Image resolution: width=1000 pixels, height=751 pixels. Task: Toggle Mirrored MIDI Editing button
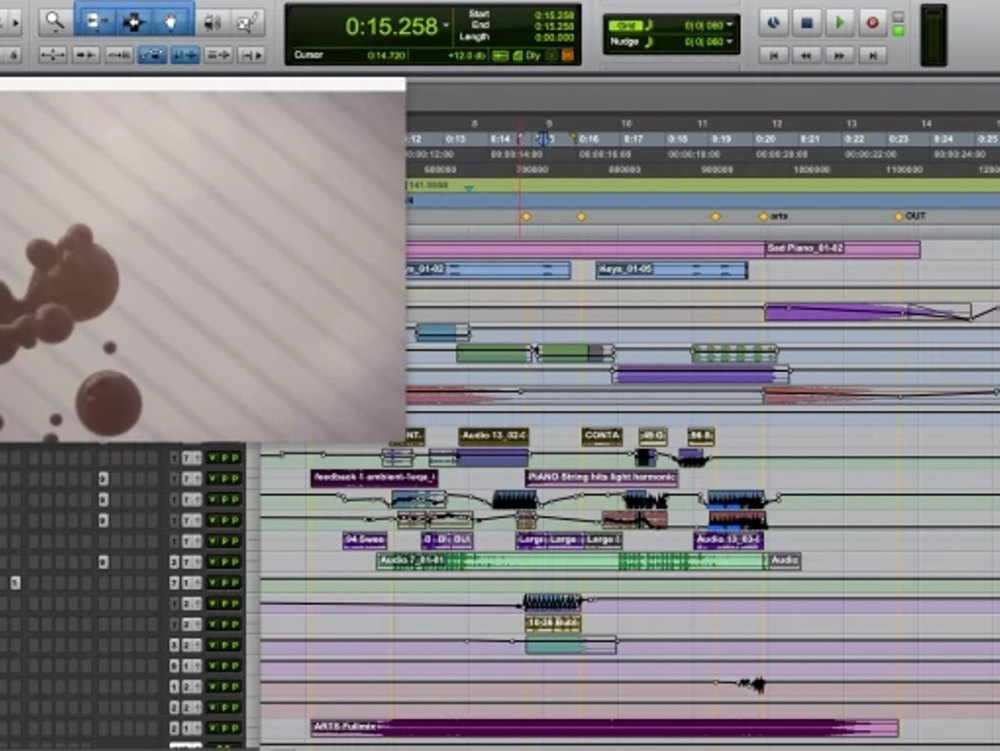click(x=119, y=55)
